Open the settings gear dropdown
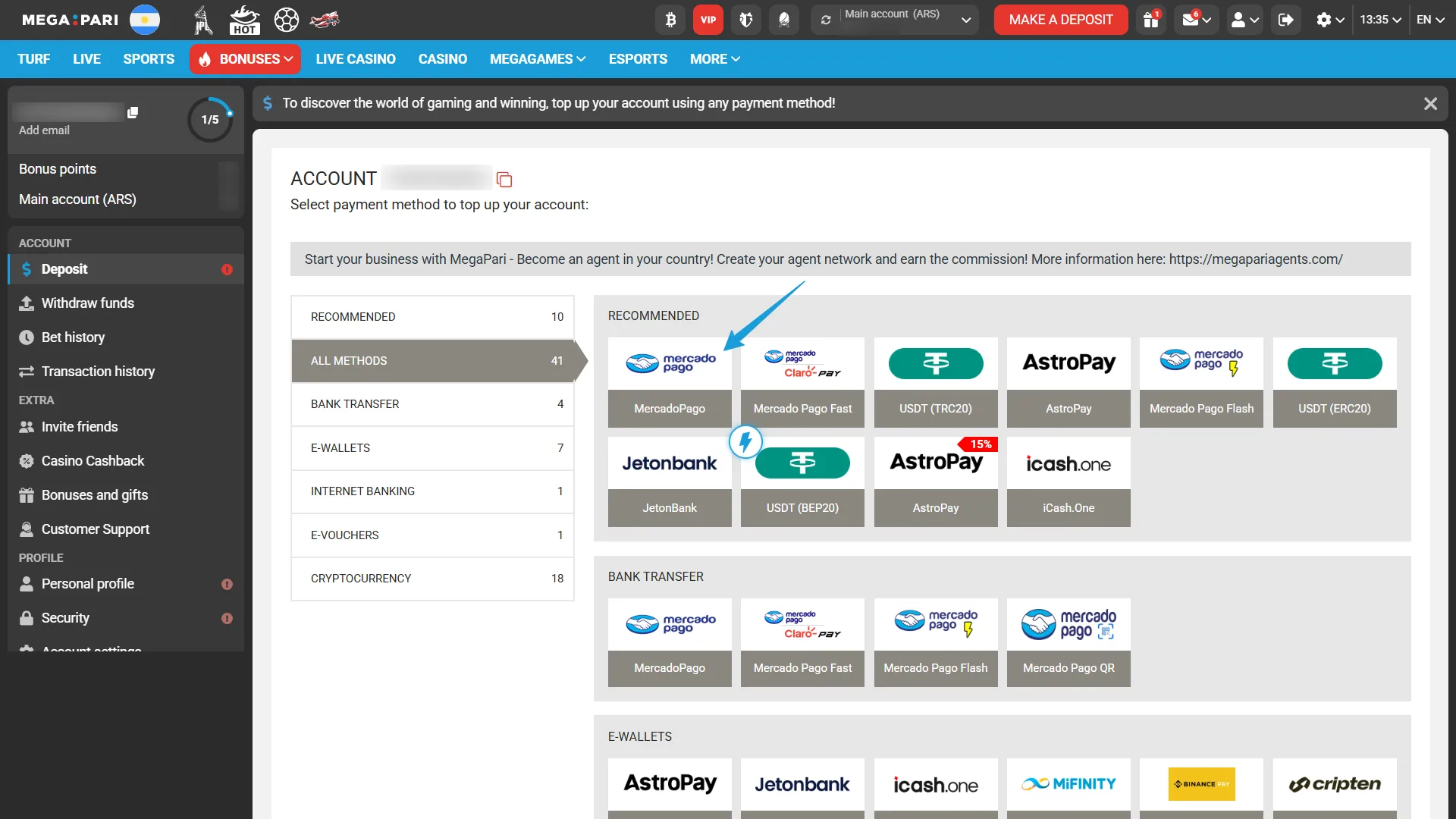 coord(1330,20)
